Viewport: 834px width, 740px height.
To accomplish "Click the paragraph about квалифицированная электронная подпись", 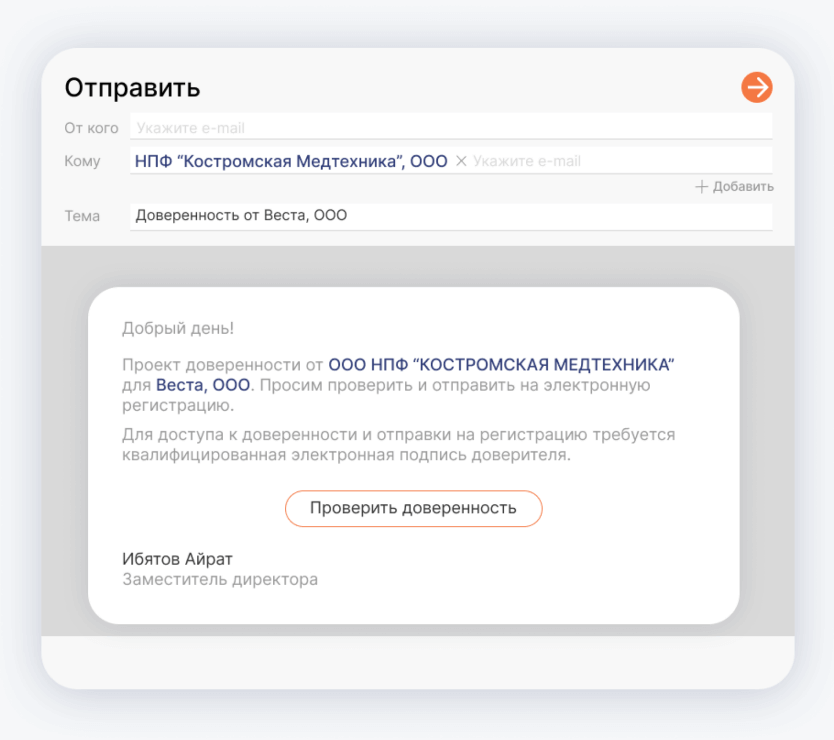I will (398, 445).
